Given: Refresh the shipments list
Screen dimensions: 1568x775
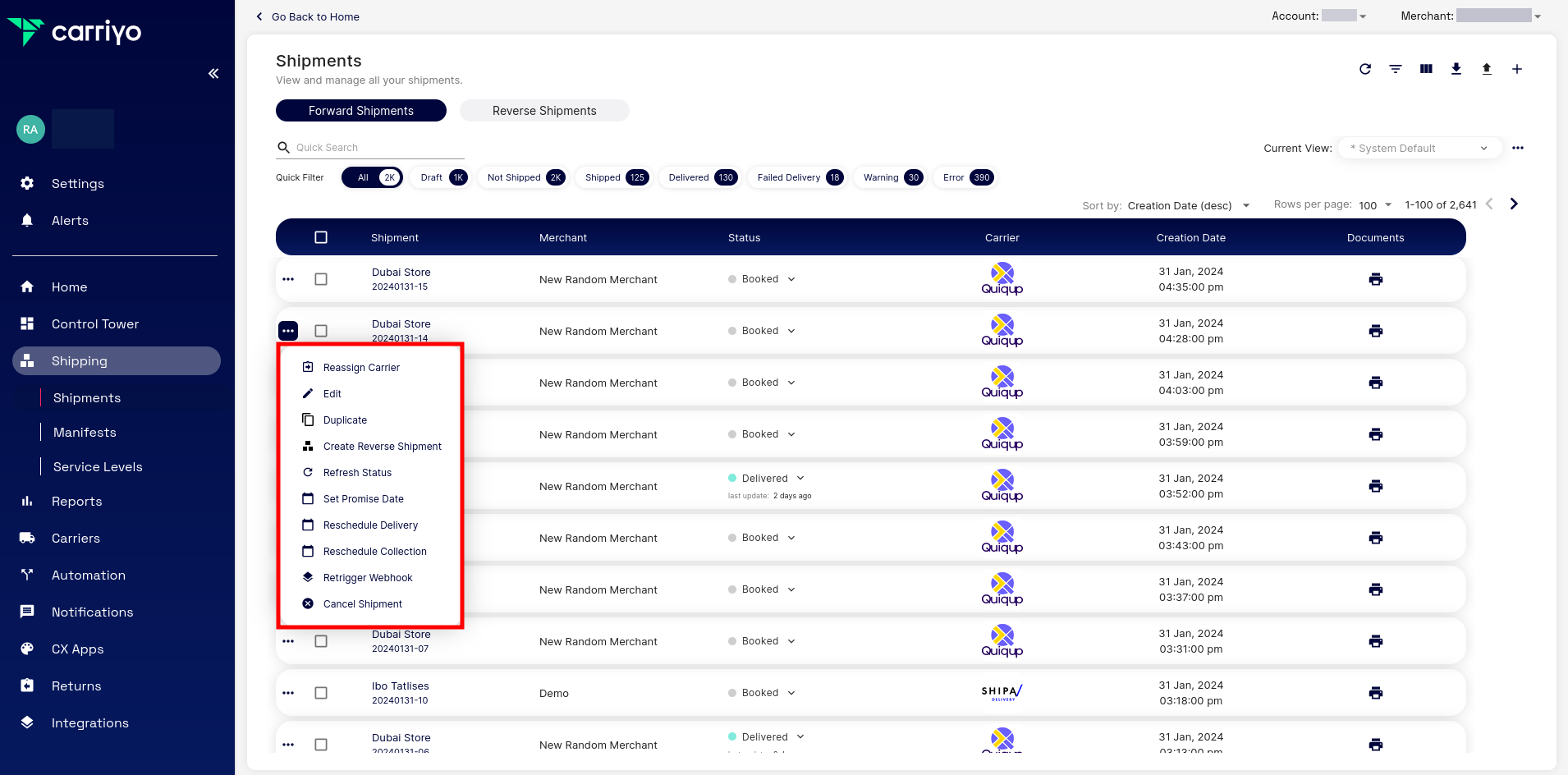Looking at the screenshot, I should [x=1365, y=69].
